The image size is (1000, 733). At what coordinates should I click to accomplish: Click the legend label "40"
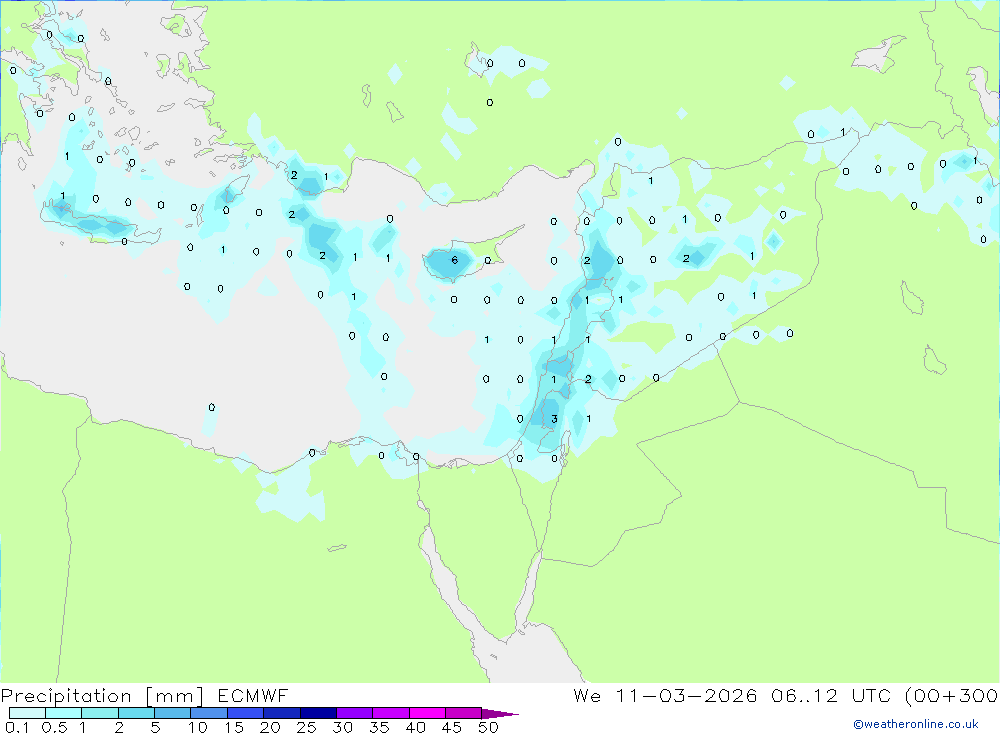click(x=416, y=727)
